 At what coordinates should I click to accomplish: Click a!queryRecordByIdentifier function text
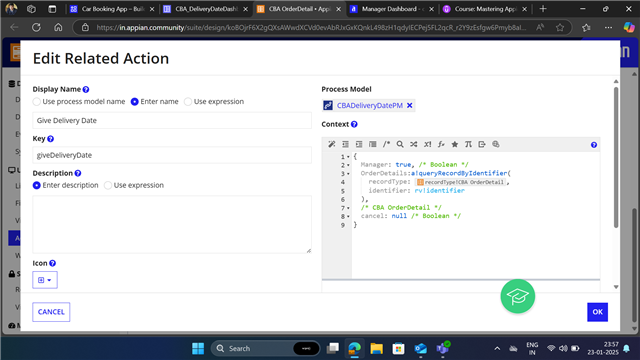coord(459,173)
